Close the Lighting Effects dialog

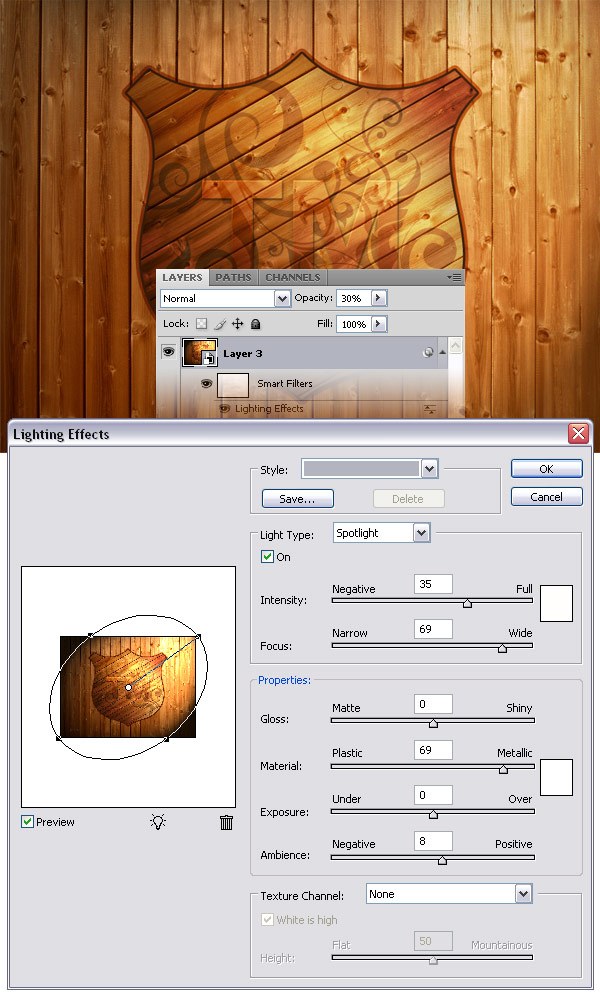[x=578, y=434]
